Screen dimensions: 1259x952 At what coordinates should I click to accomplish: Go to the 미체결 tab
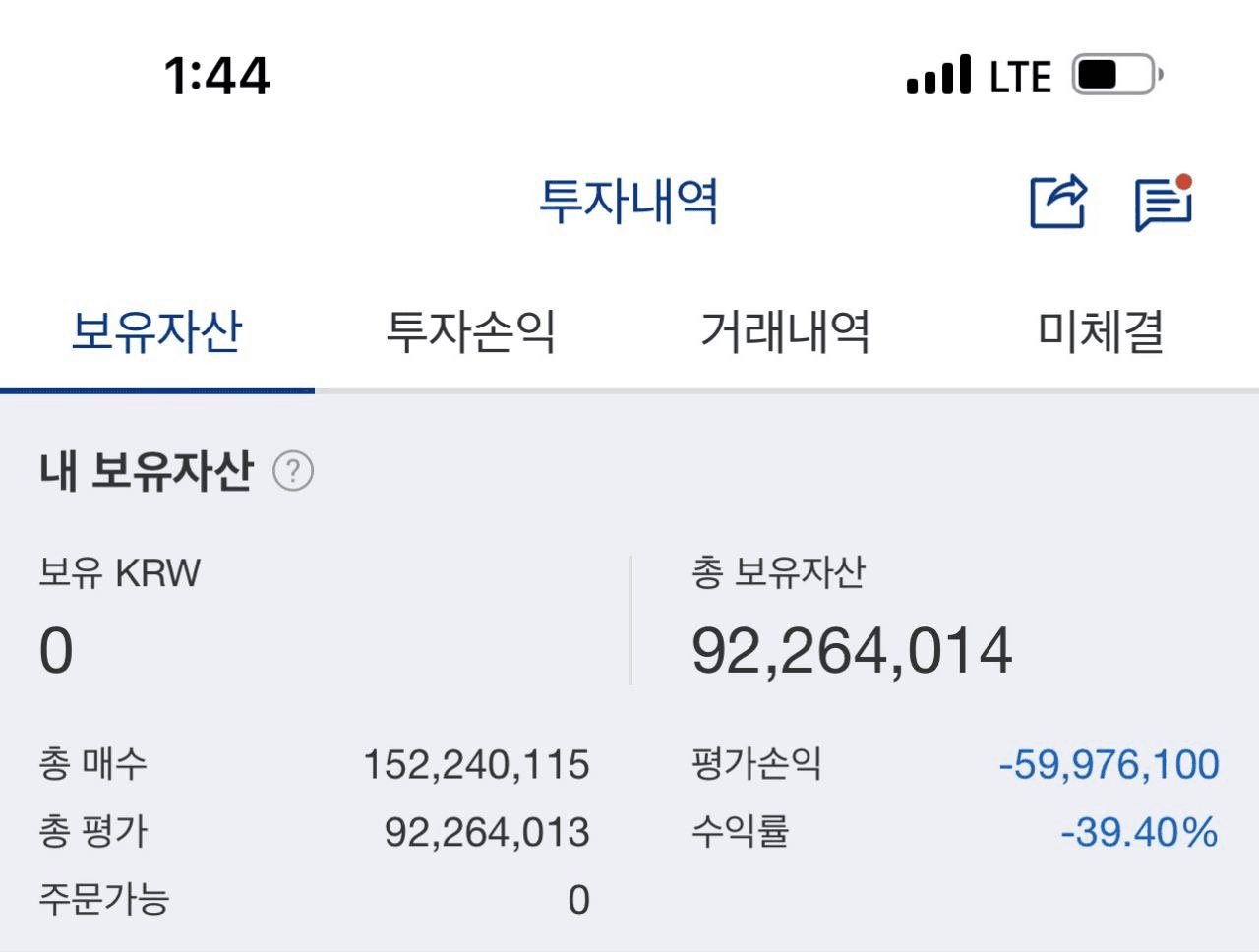1101,331
